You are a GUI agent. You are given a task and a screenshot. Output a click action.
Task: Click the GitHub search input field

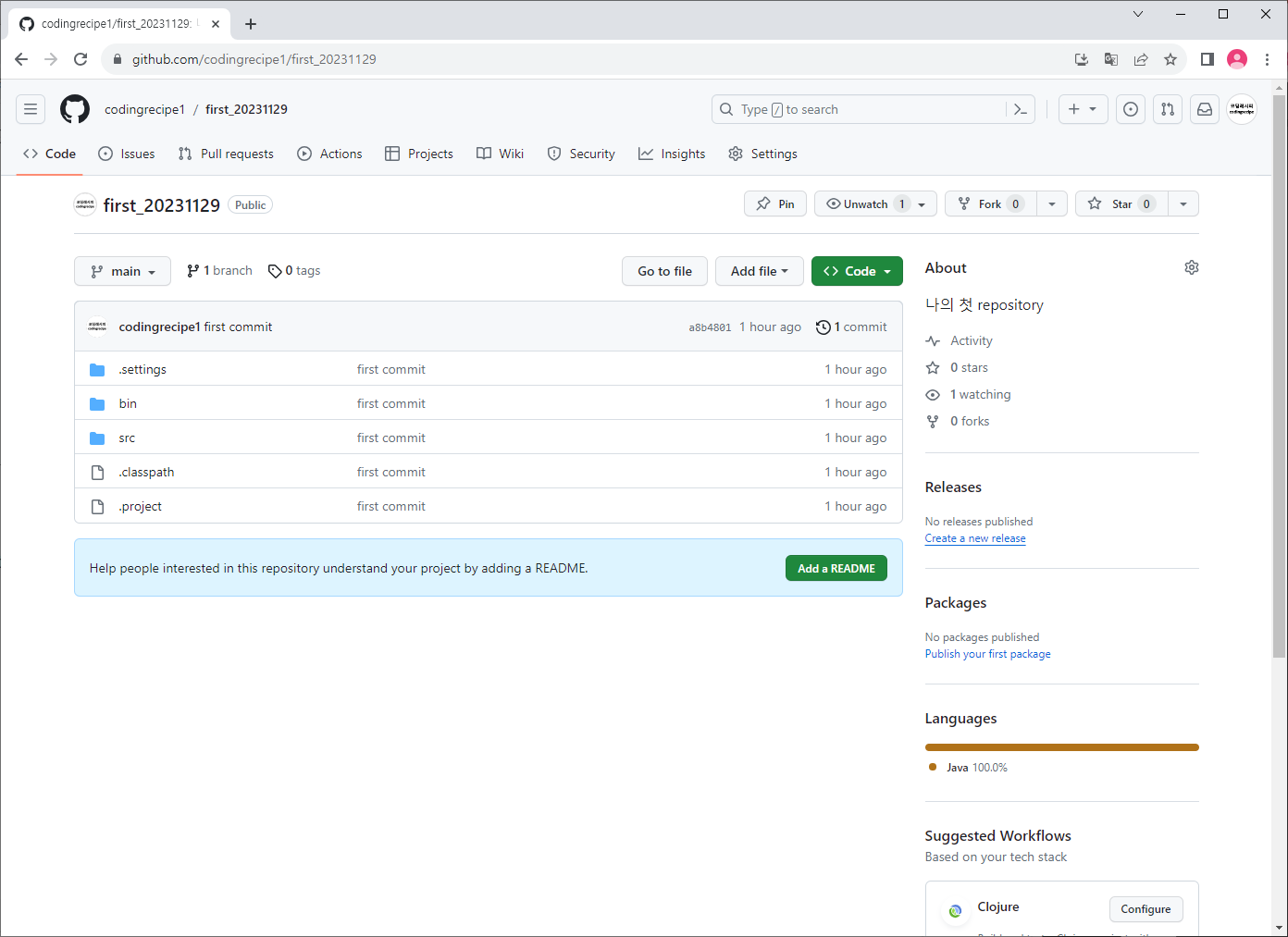(861, 109)
